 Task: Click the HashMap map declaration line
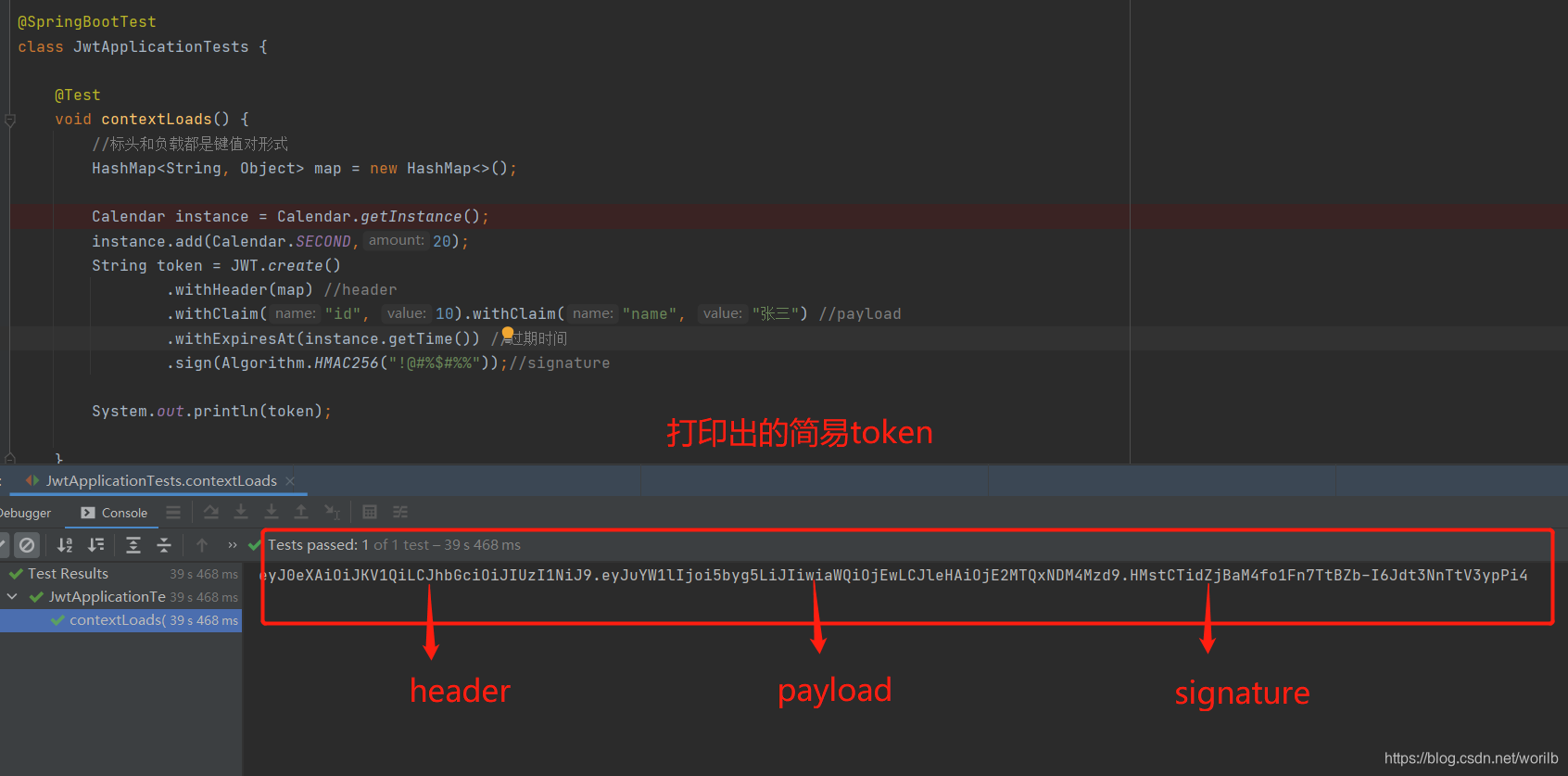(304, 168)
